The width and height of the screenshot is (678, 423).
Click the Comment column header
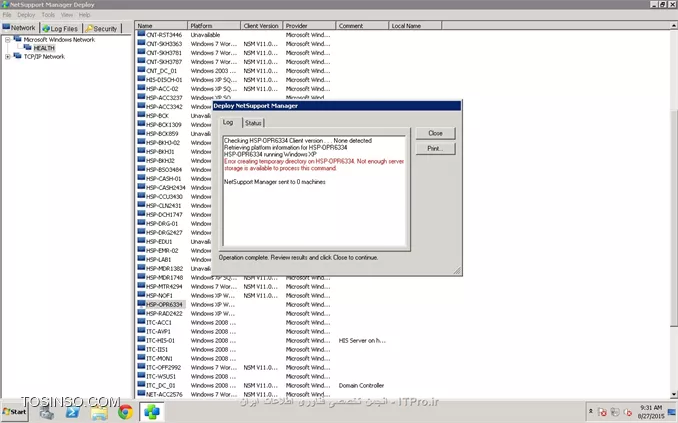(362, 26)
